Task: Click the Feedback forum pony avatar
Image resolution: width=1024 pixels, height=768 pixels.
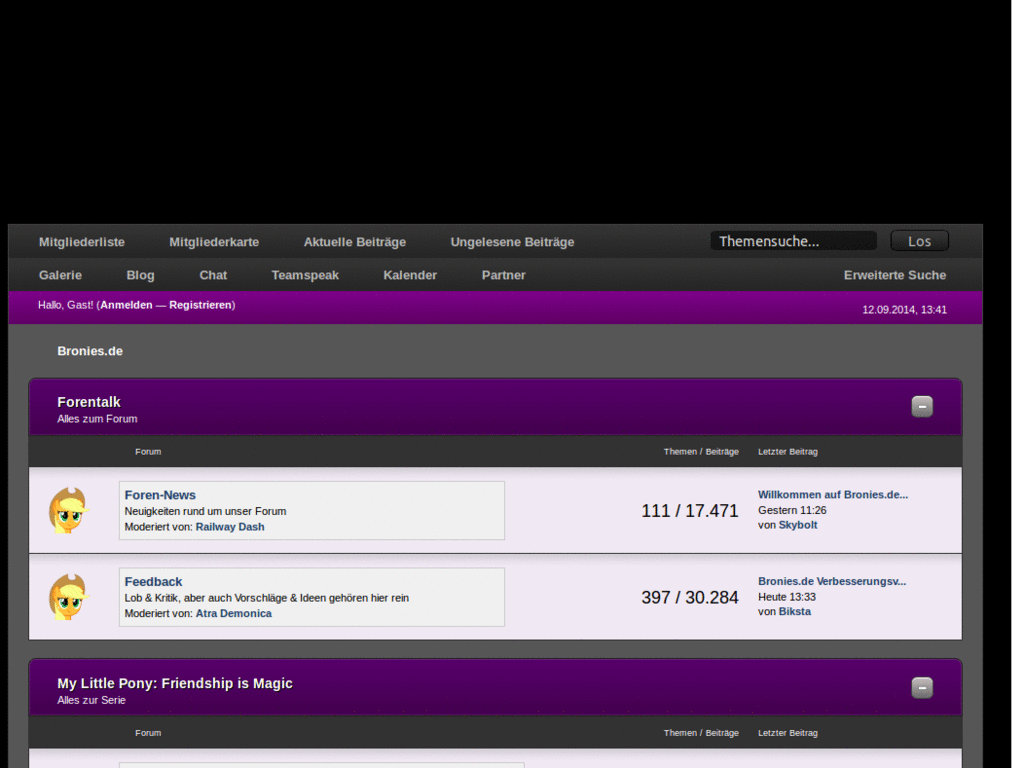Action: pyautogui.click(x=67, y=596)
